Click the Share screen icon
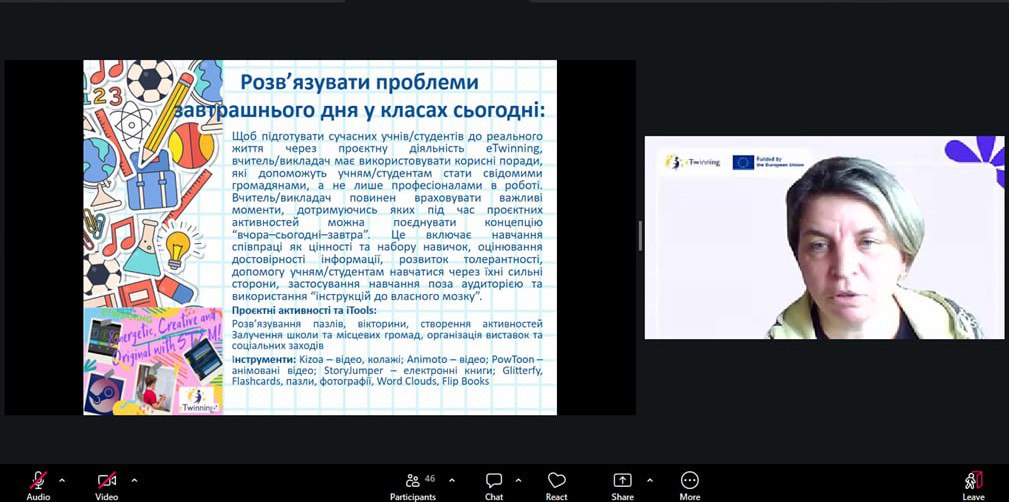The height and width of the screenshot is (502, 1009). [622, 480]
